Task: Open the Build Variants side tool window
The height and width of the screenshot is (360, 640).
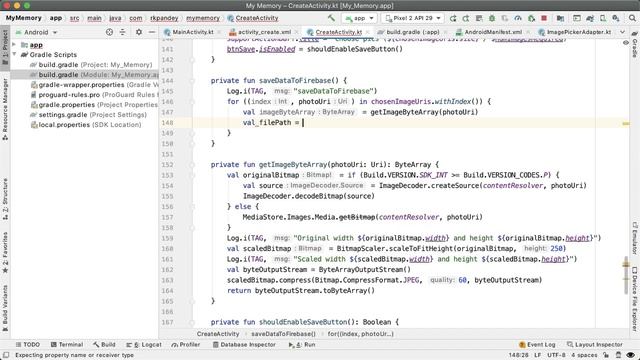Action: [5, 309]
